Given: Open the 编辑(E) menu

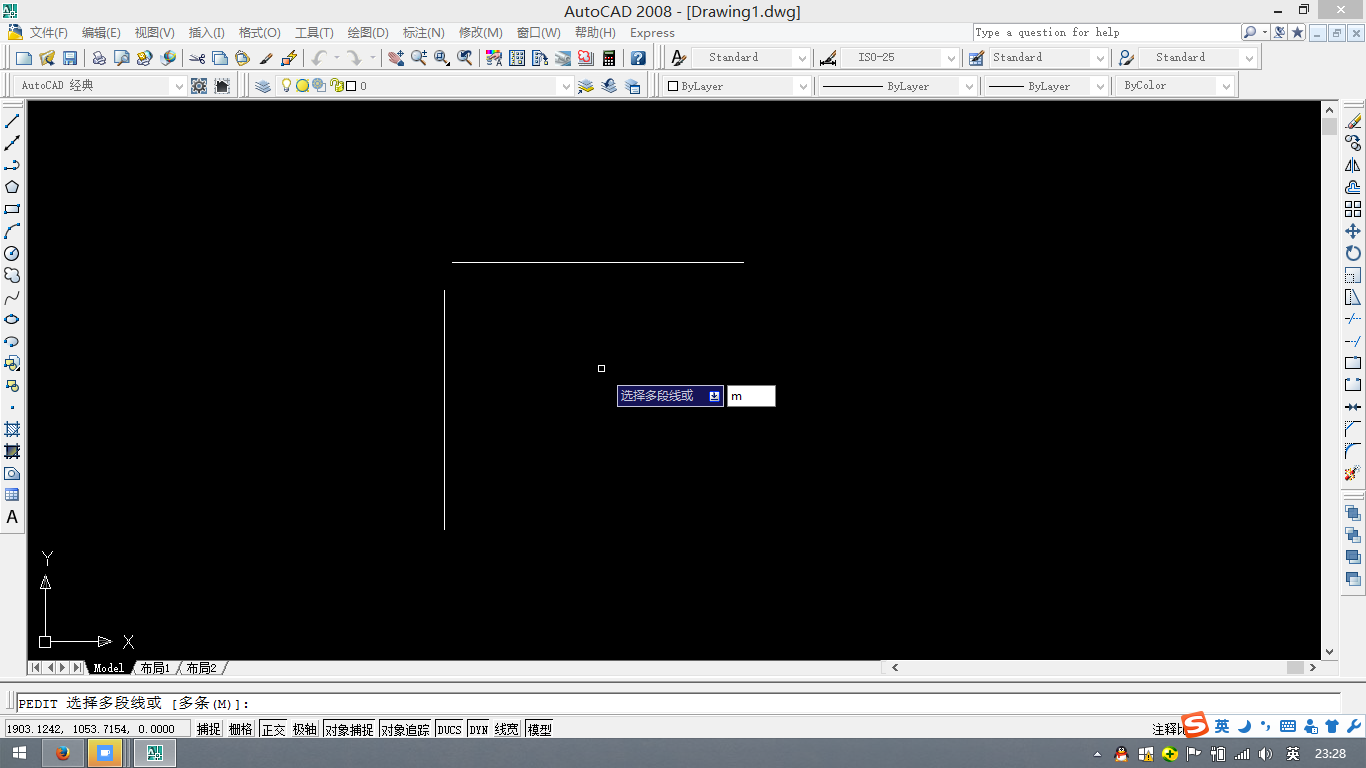Looking at the screenshot, I should tap(101, 33).
